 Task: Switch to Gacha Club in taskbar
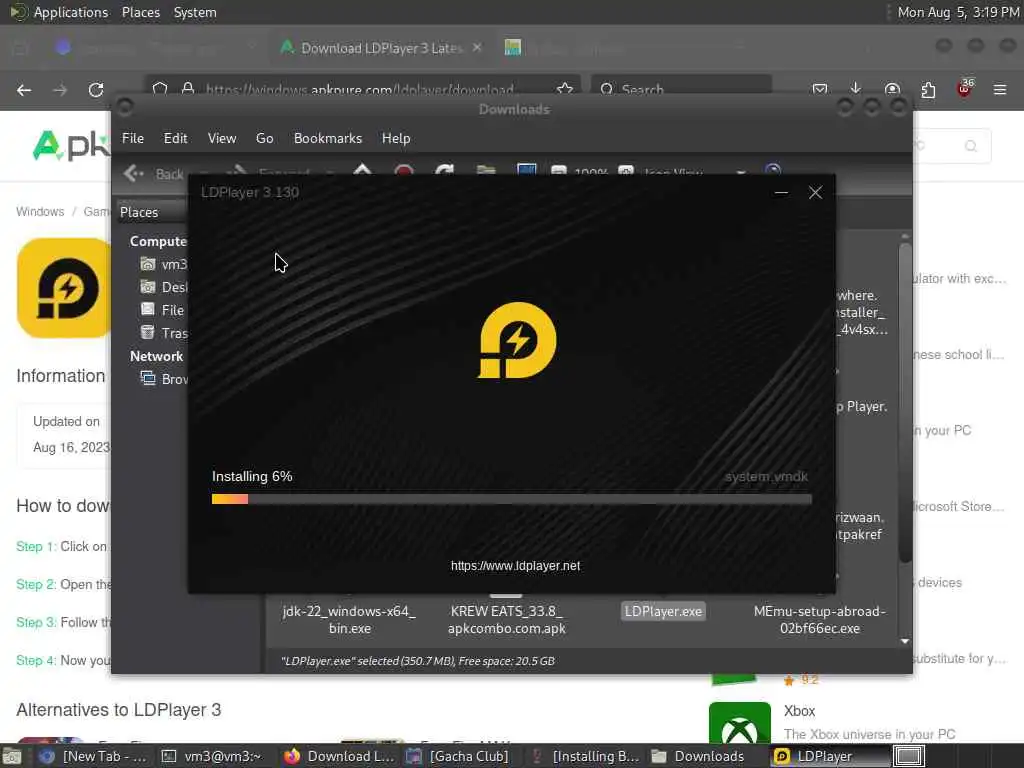(x=458, y=756)
